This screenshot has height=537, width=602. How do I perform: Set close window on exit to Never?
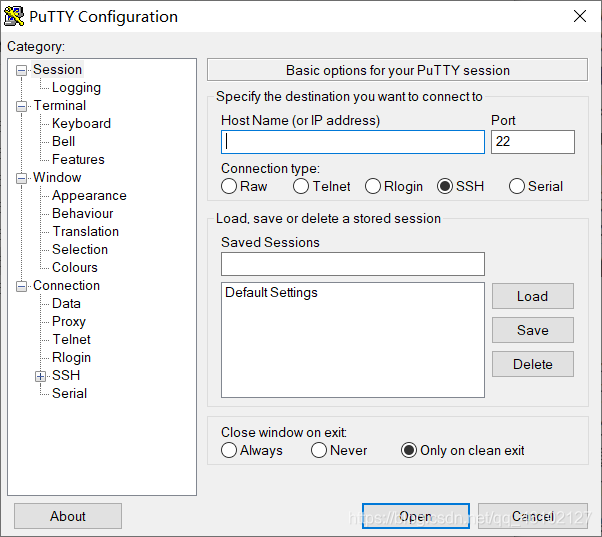[x=319, y=450]
